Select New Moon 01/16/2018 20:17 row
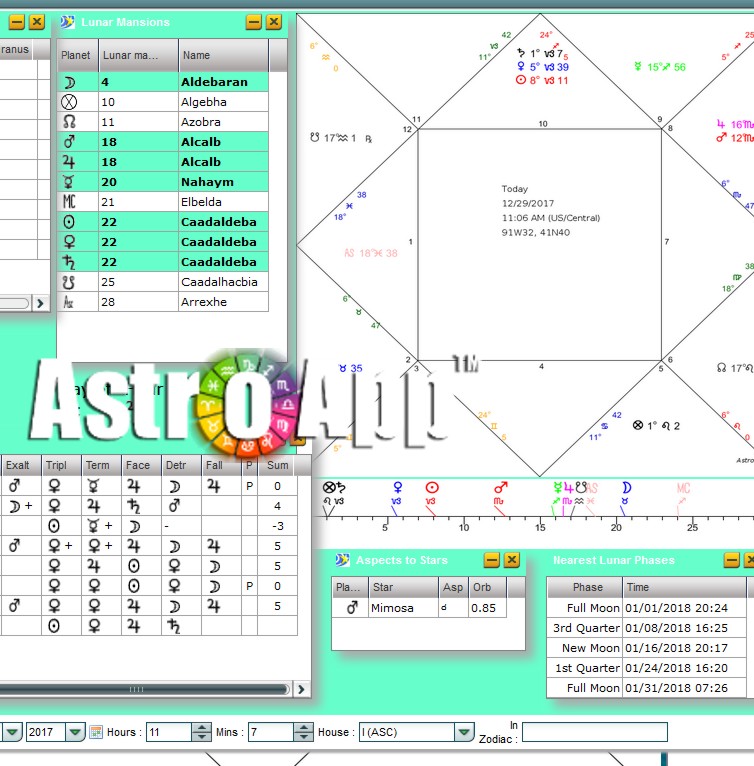The image size is (754, 766). tap(646, 648)
